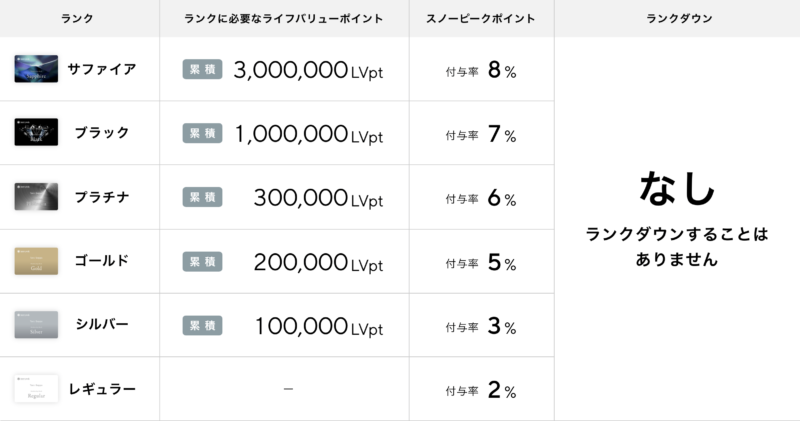Click the 累積 badge in the プラチナ row

[x=203, y=197]
